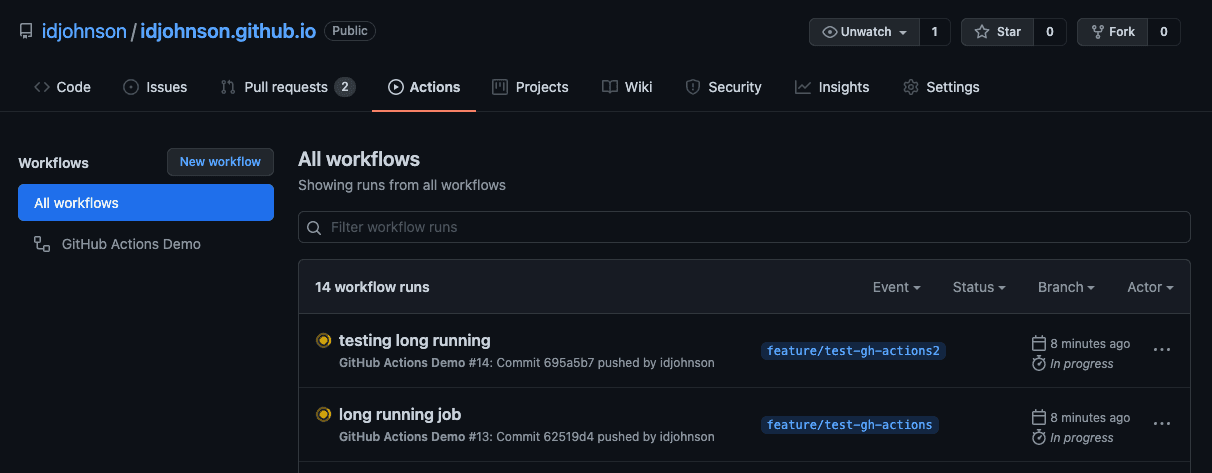
Task: Open the feature/test-gh-actions branch label
Action: click(850, 425)
